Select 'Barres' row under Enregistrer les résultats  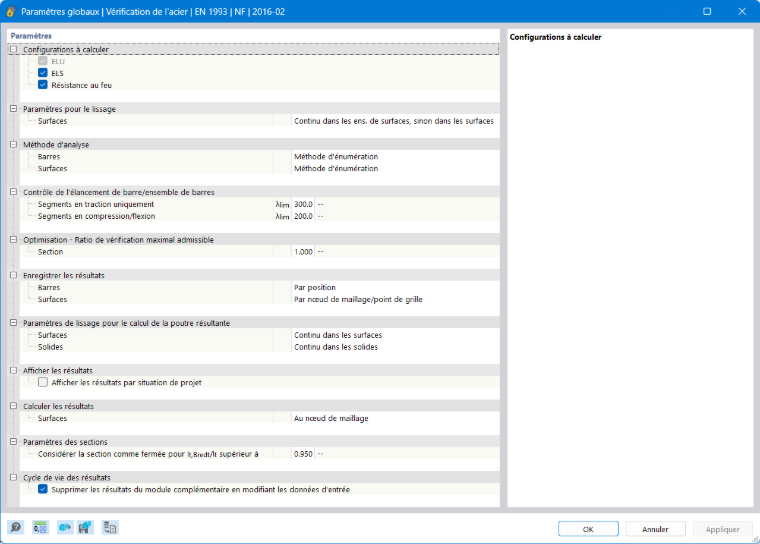point(259,288)
